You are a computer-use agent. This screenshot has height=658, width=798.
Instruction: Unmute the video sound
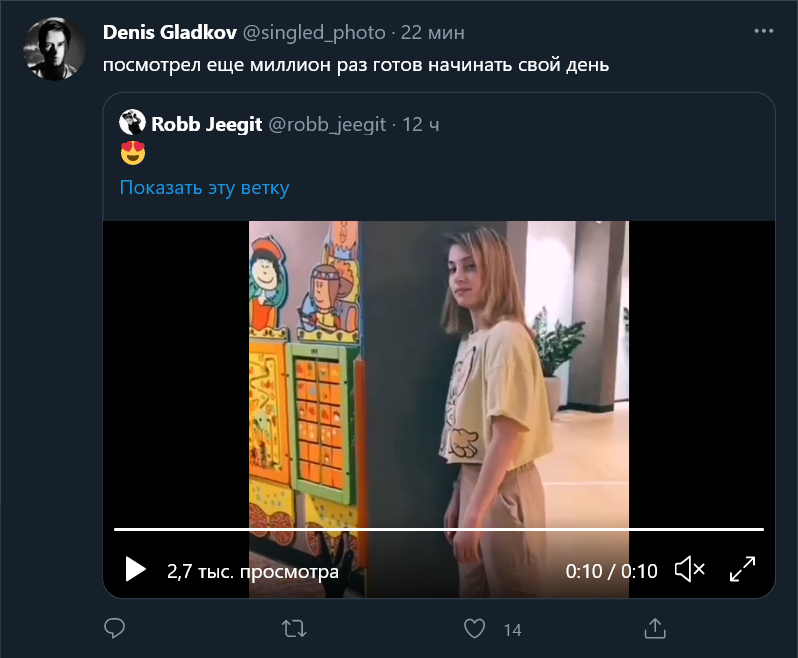(x=690, y=570)
